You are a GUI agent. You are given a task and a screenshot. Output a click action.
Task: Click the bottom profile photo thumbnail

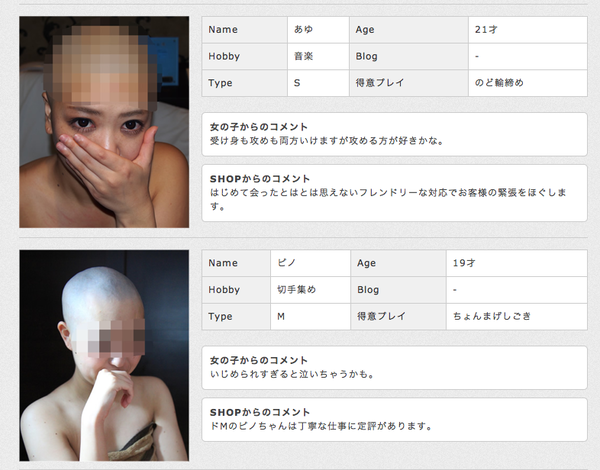pos(104,354)
